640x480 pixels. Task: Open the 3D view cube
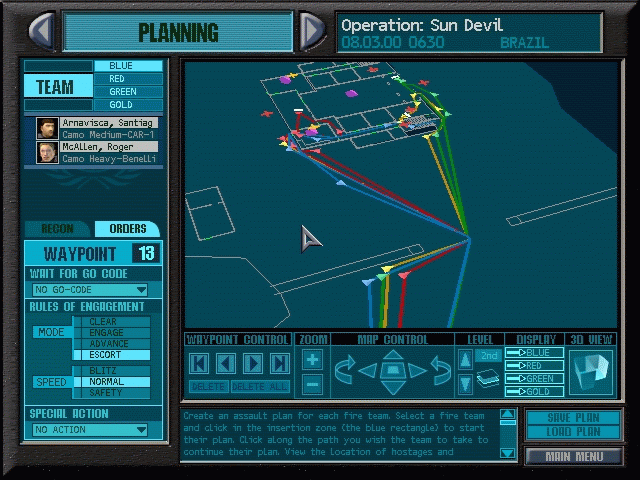click(591, 372)
